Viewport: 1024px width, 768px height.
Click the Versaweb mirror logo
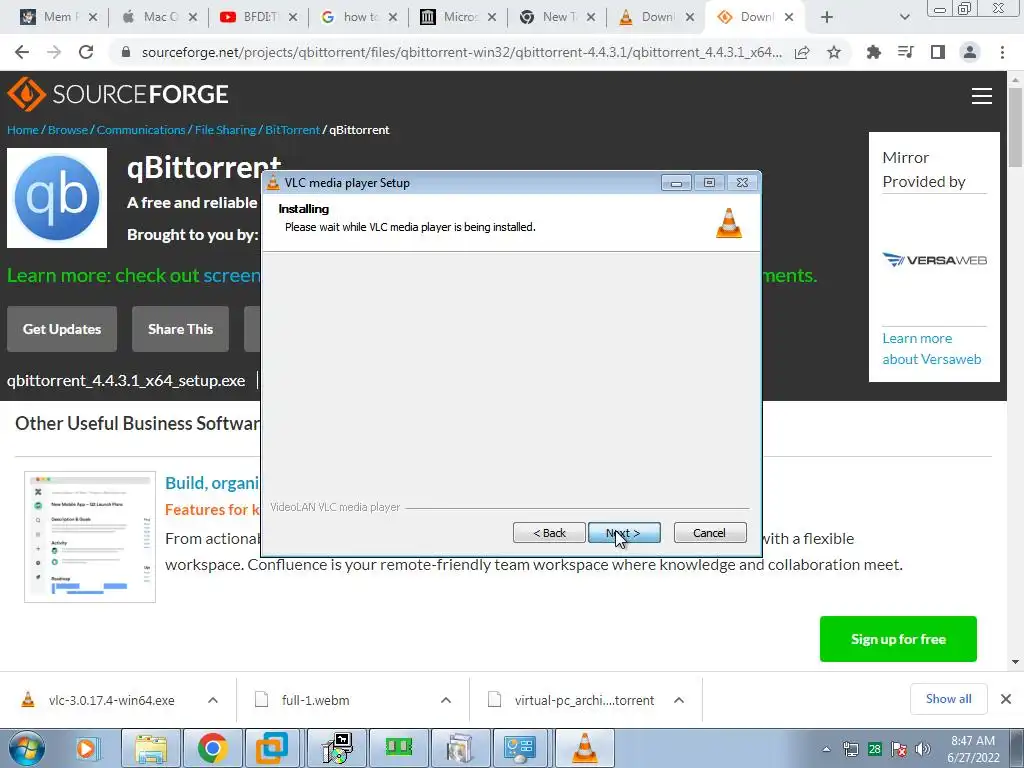934,260
